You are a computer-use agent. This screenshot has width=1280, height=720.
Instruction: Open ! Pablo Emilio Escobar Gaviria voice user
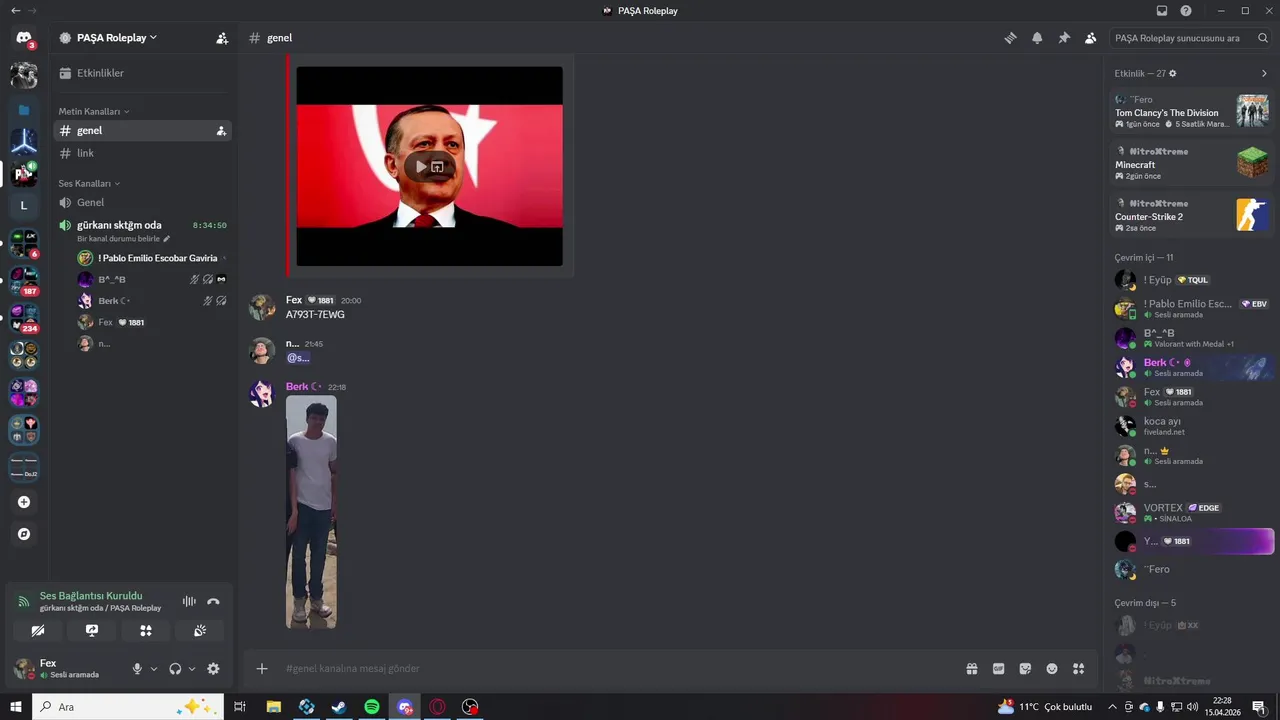pyautogui.click(x=152, y=258)
